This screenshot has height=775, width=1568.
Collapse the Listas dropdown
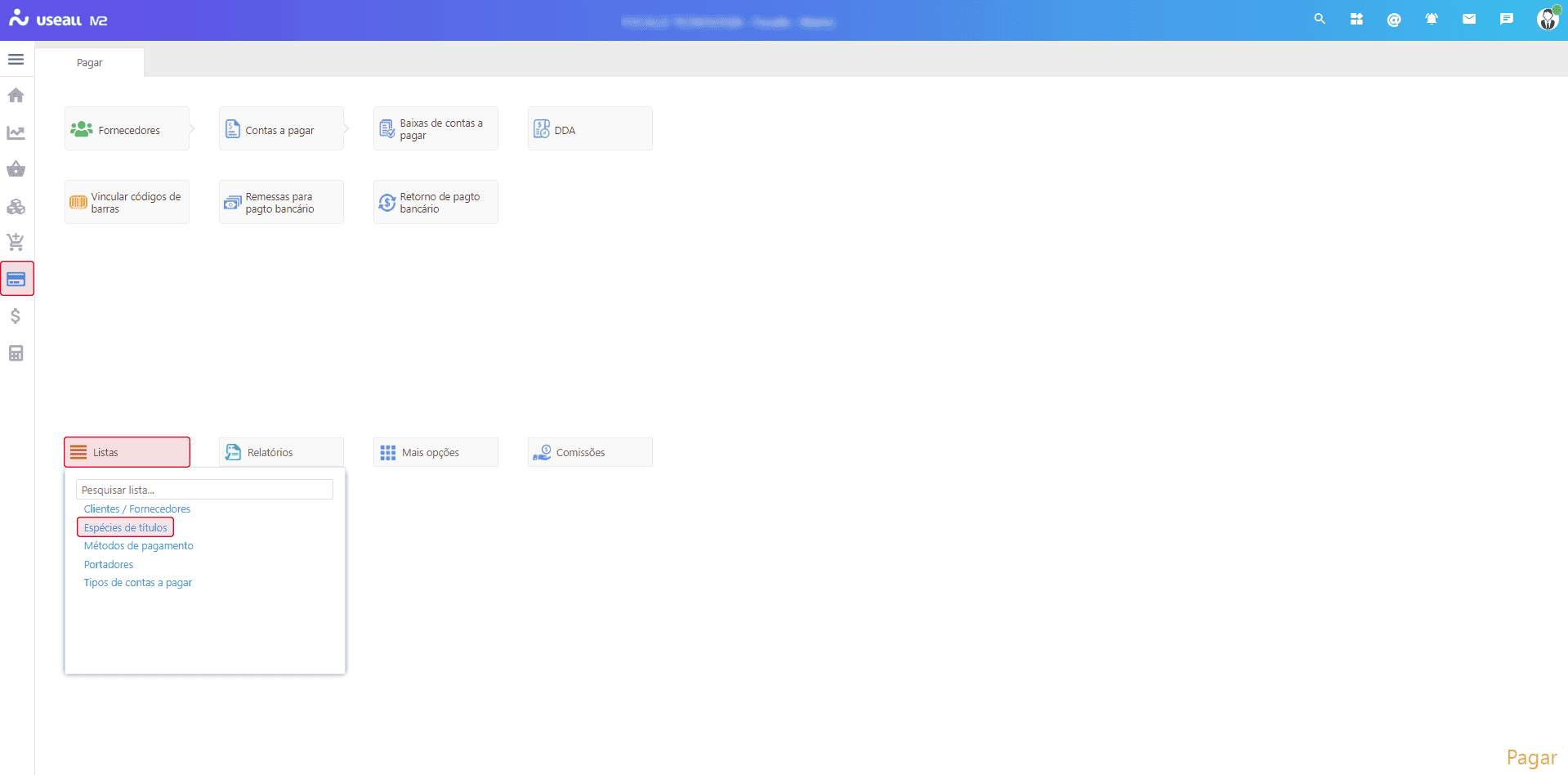(x=127, y=452)
